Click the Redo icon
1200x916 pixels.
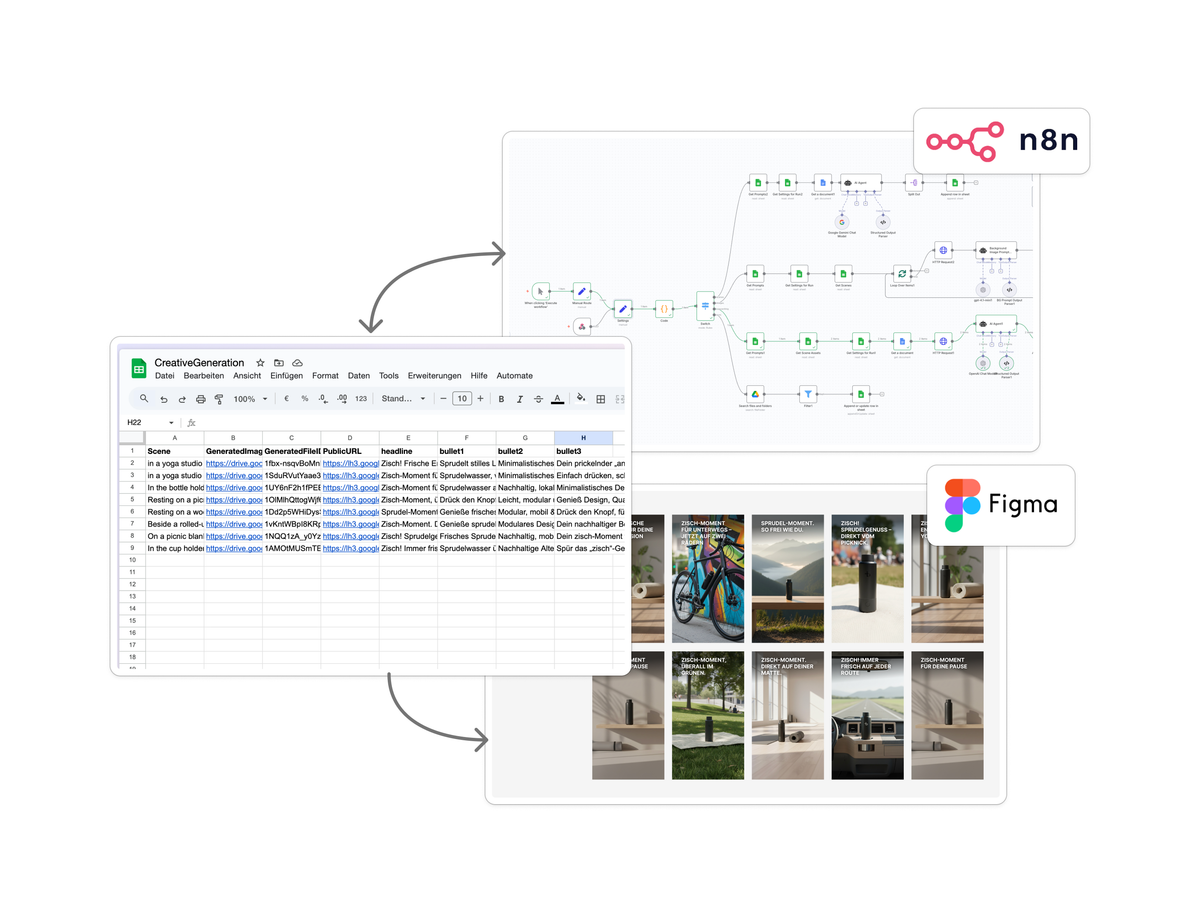182,398
